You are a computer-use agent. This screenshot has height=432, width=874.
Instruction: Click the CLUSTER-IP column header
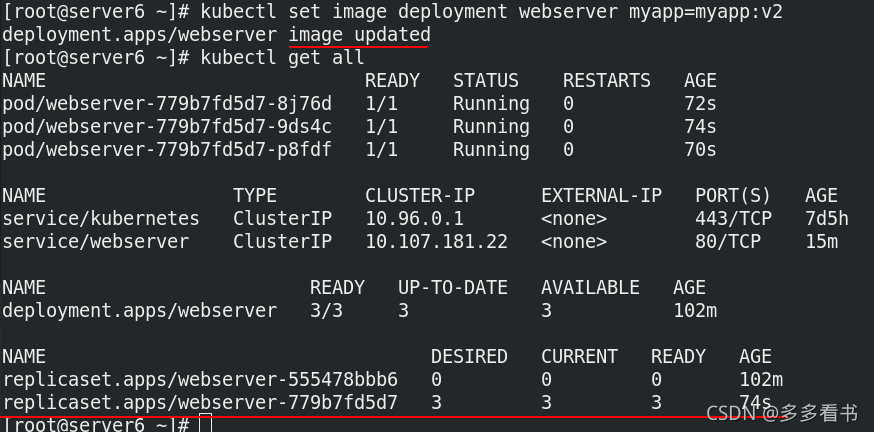pyautogui.click(x=420, y=196)
